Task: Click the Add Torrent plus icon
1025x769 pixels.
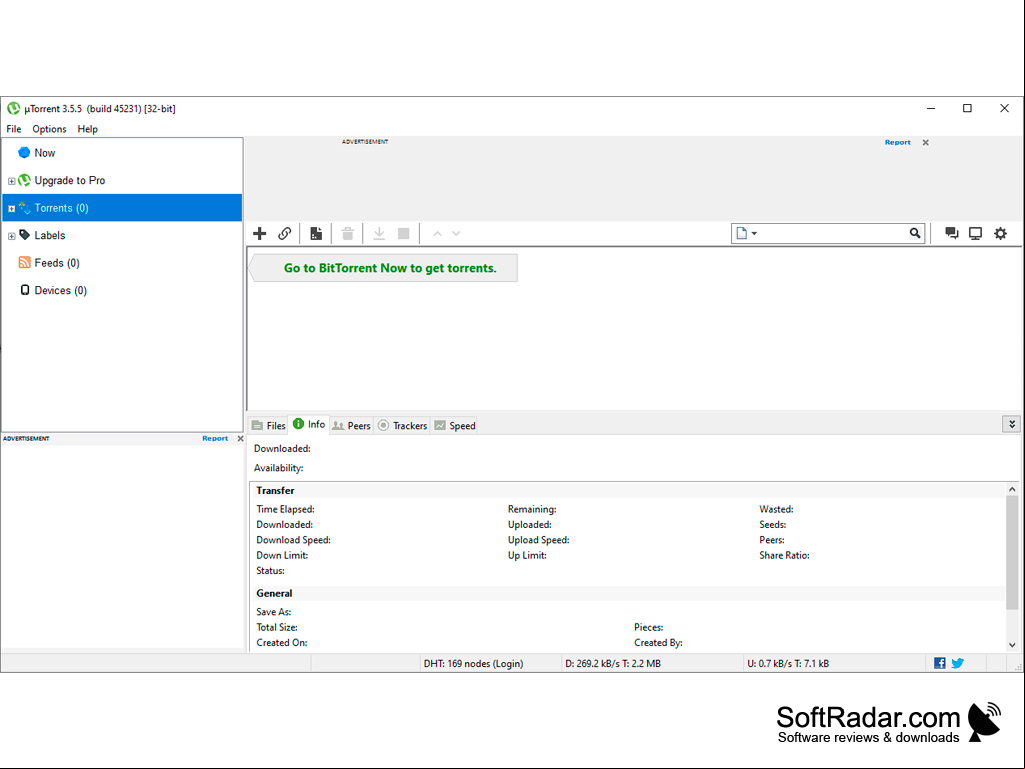Action: click(260, 233)
